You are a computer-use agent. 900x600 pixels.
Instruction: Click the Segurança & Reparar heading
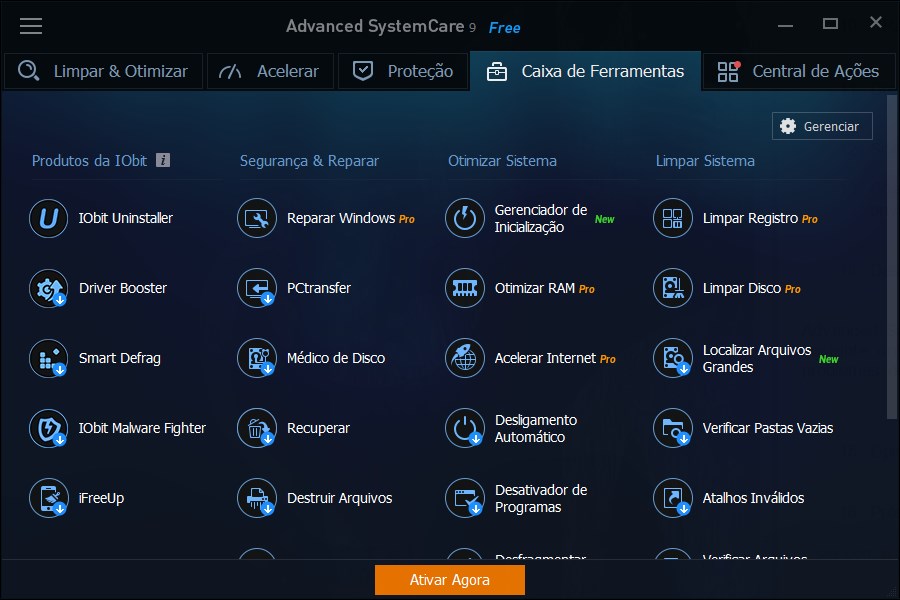(309, 161)
